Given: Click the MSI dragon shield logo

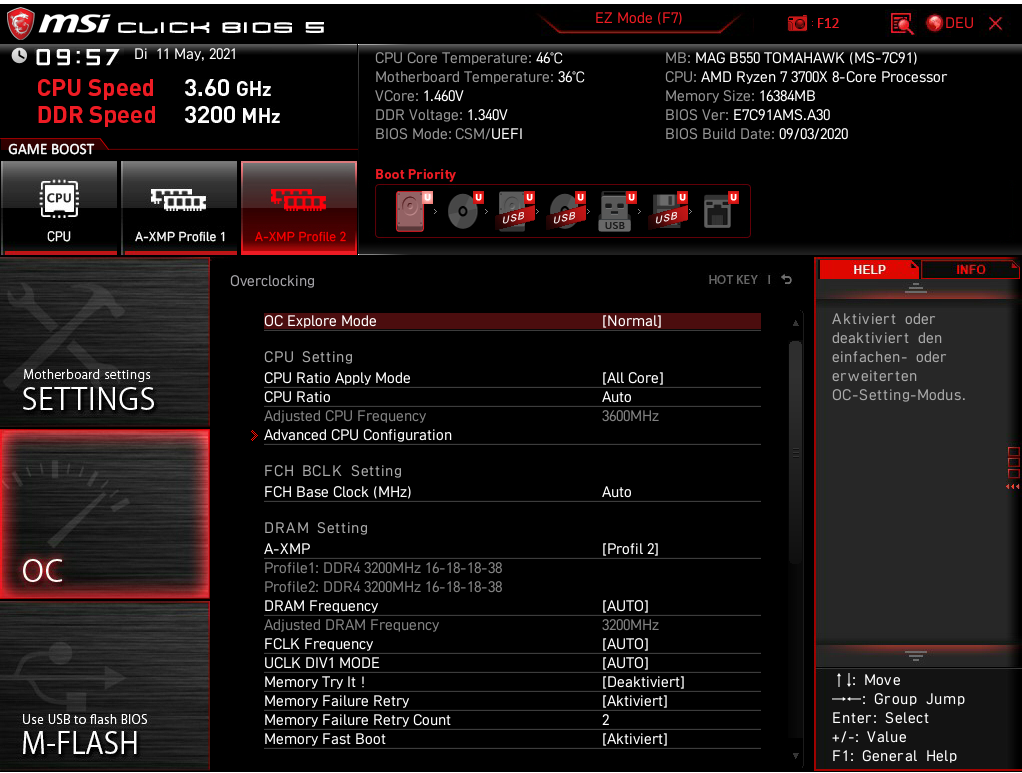Looking at the screenshot, I should (x=20, y=23).
